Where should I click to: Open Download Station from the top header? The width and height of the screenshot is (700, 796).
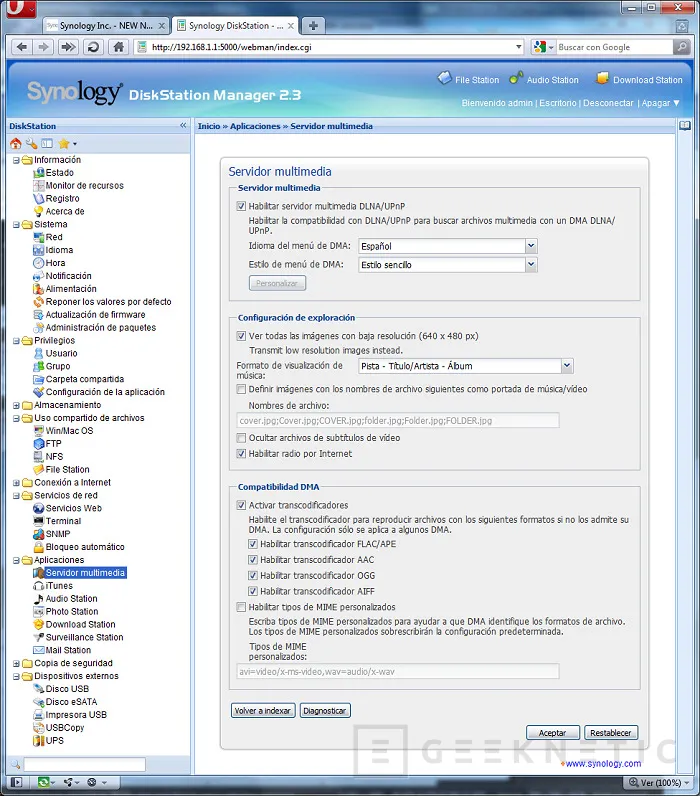click(640, 79)
